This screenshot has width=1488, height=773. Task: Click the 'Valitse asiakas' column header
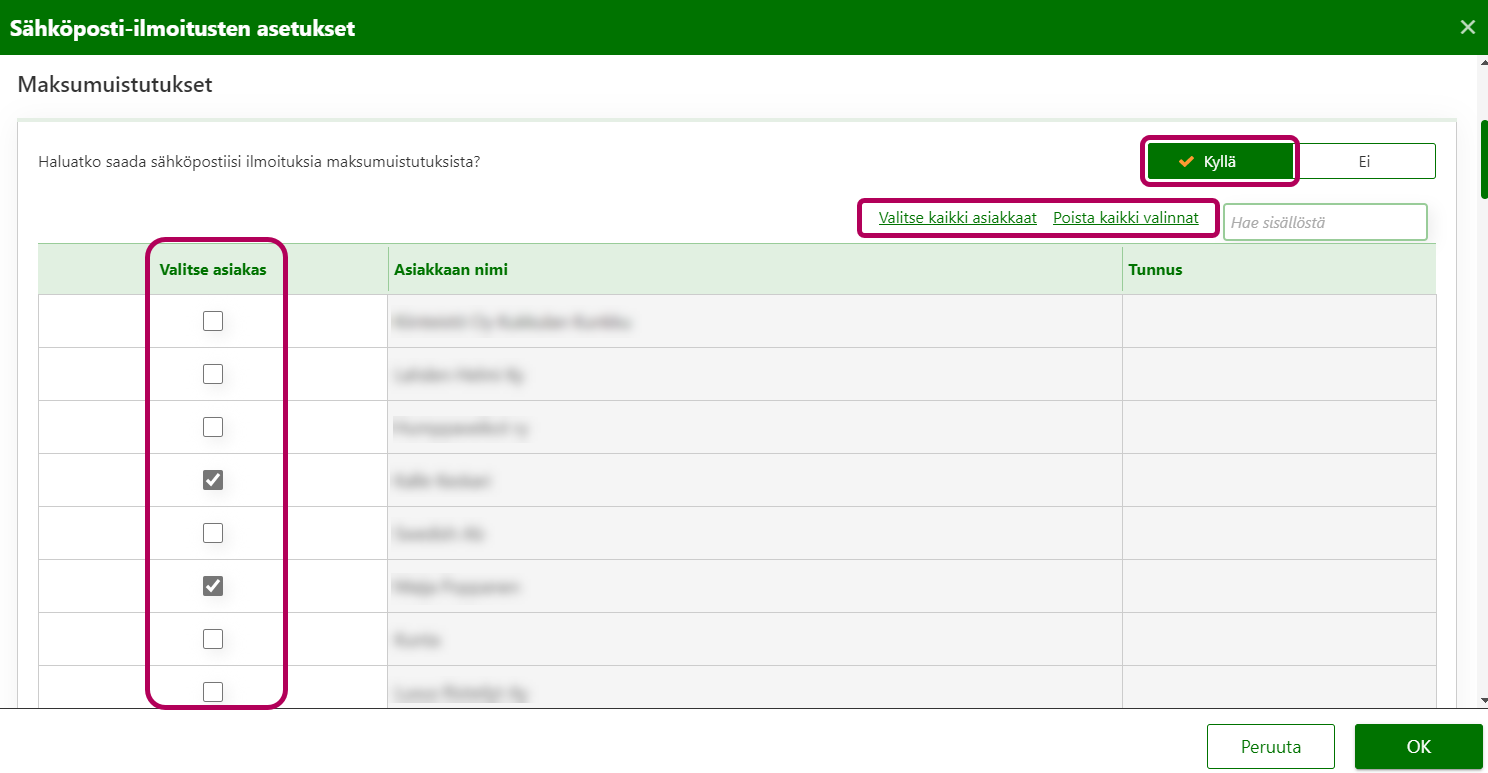(213, 270)
